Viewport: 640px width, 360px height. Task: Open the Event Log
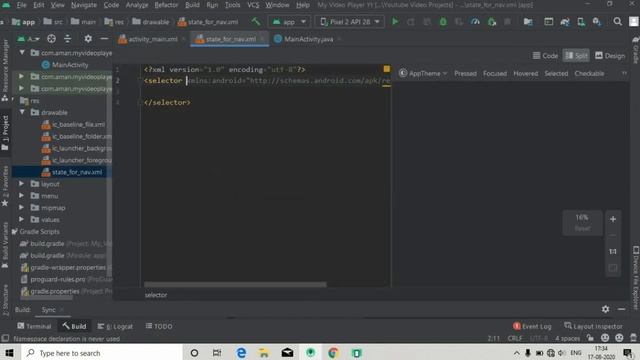coord(532,326)
